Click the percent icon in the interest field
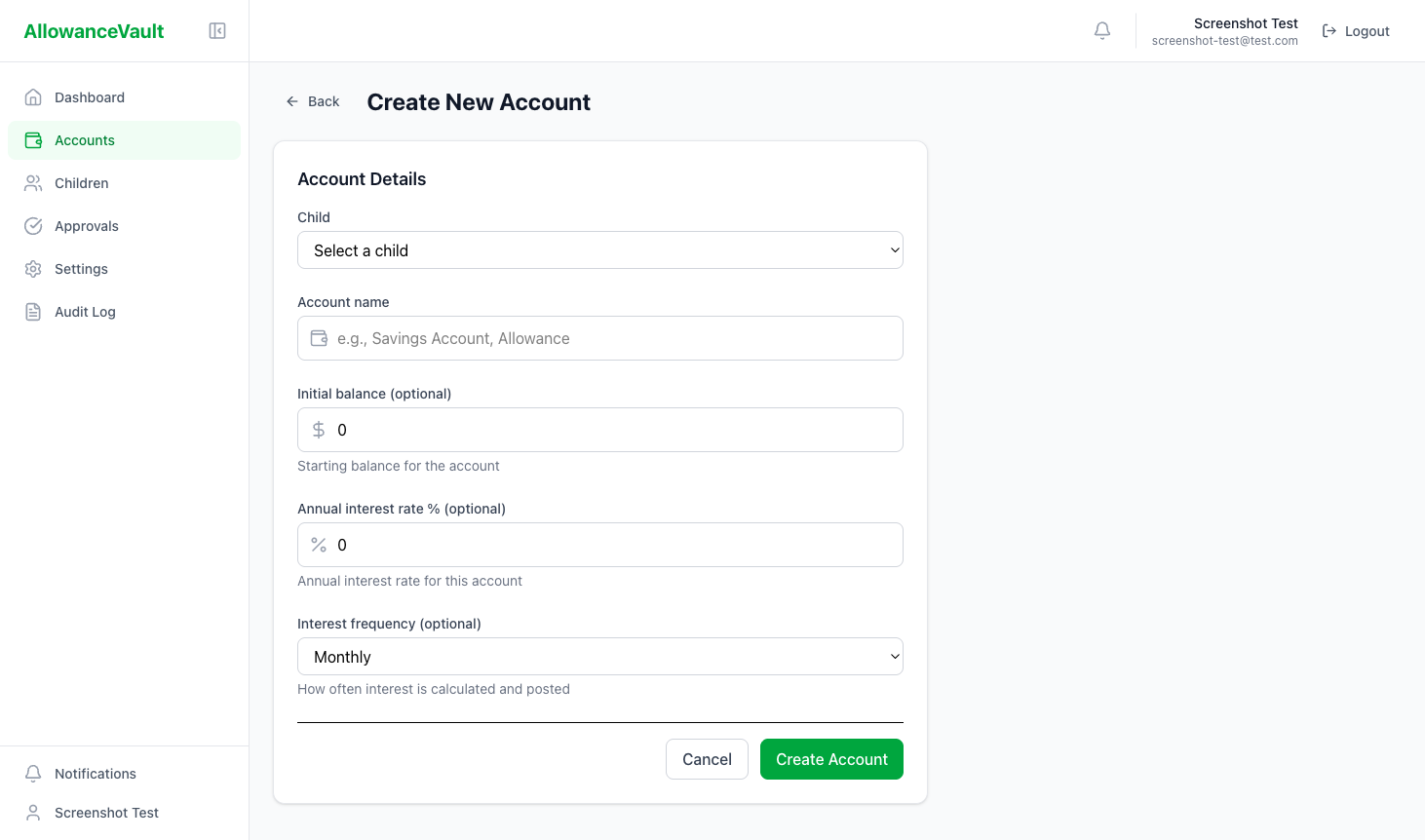The height and width of the screenshot is (840, 1425). [318, 545]
